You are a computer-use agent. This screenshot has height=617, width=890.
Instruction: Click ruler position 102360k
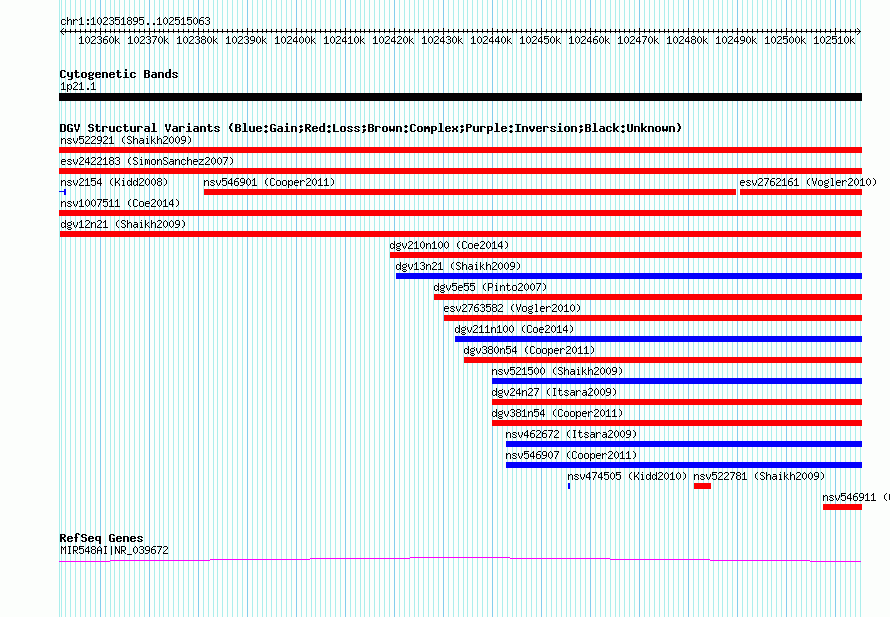pyautogui.click(x=99, y=40)
